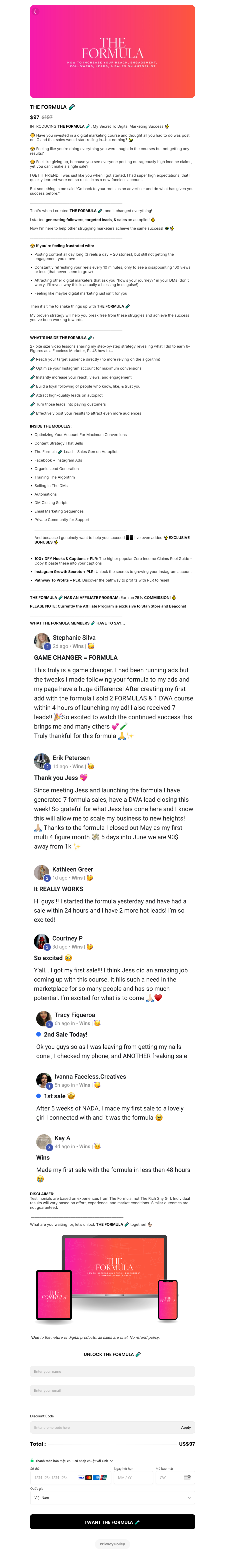Screen dimensions: 225x1568
Task: Click the I WANT THE FORMULA button
Action: tap(112, 1522)
